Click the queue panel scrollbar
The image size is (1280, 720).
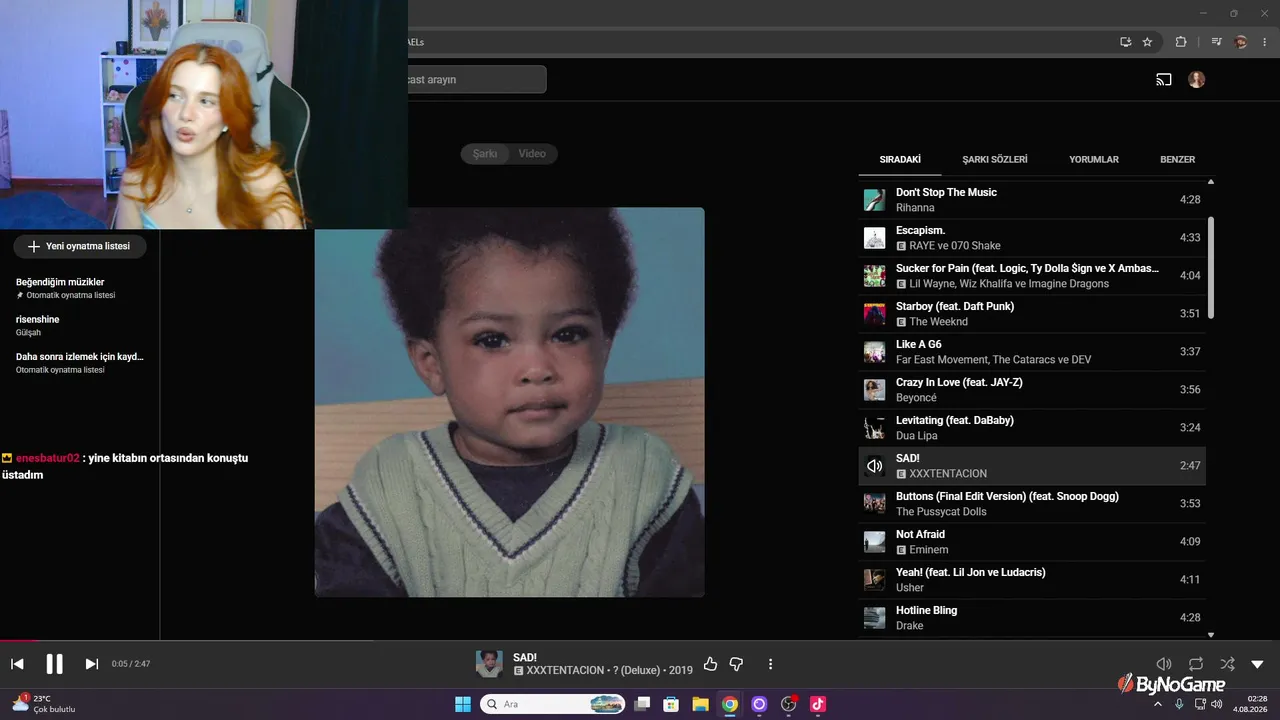coord(1211,268)
